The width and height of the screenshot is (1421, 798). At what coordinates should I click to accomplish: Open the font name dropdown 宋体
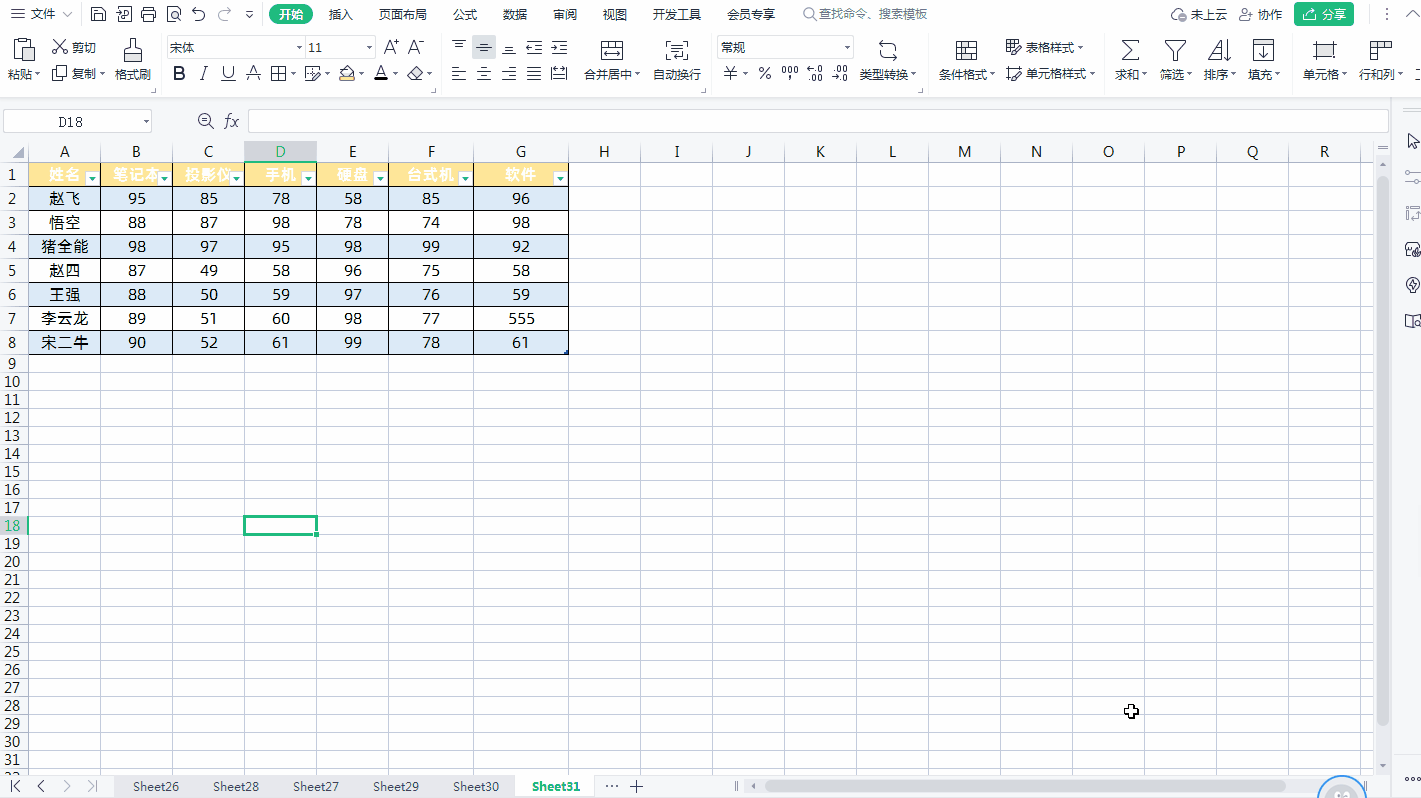[x=299, y=48]
